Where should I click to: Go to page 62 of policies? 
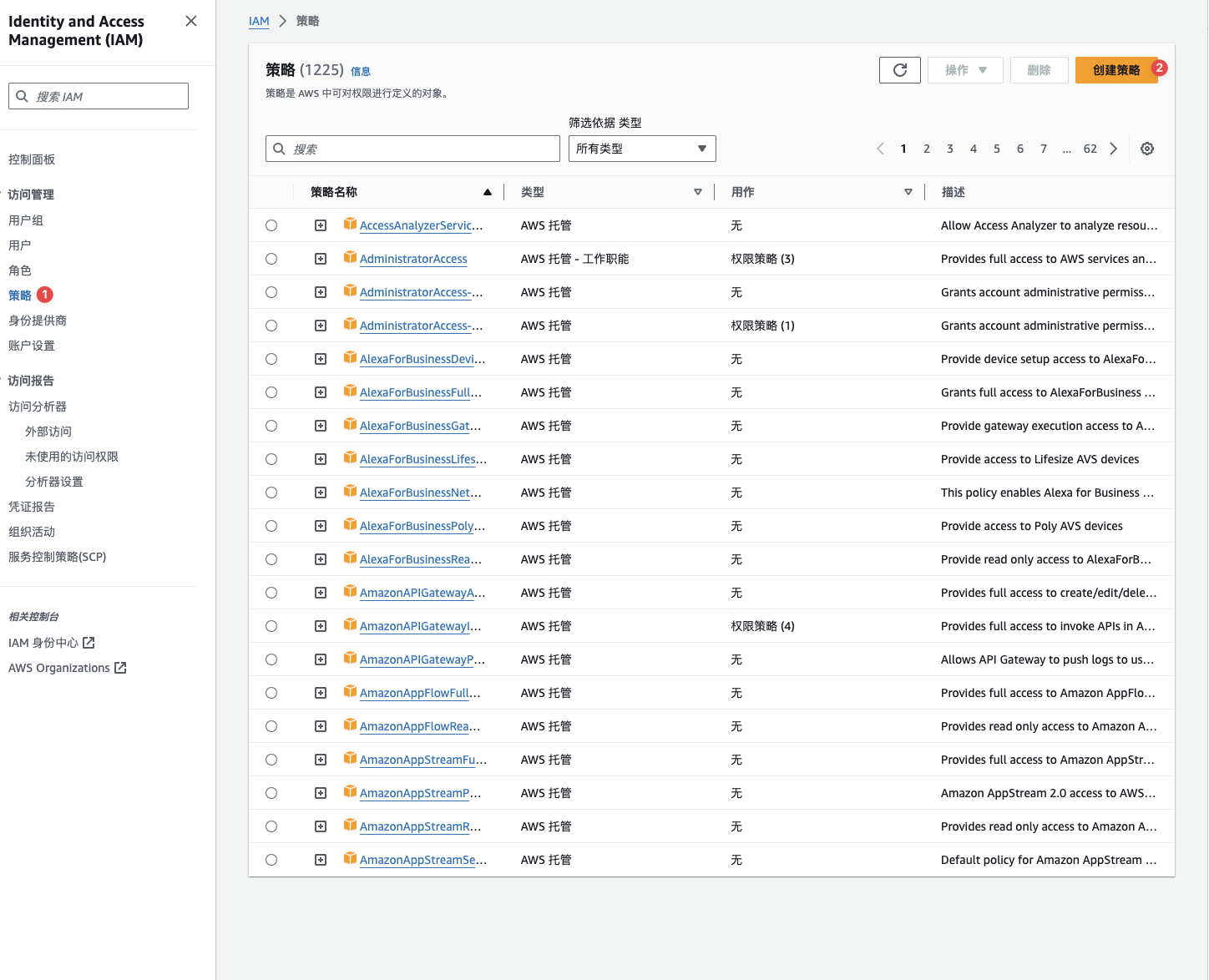pos(1090,149)
